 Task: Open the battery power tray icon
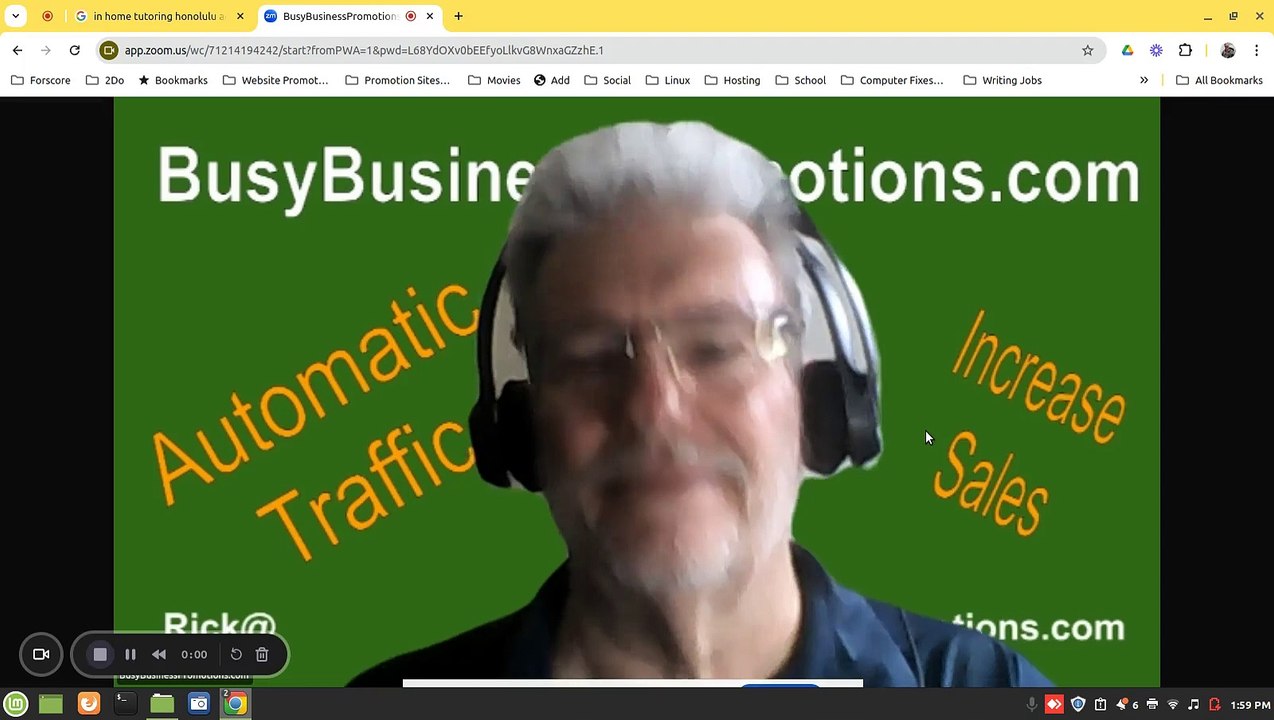1215,705
